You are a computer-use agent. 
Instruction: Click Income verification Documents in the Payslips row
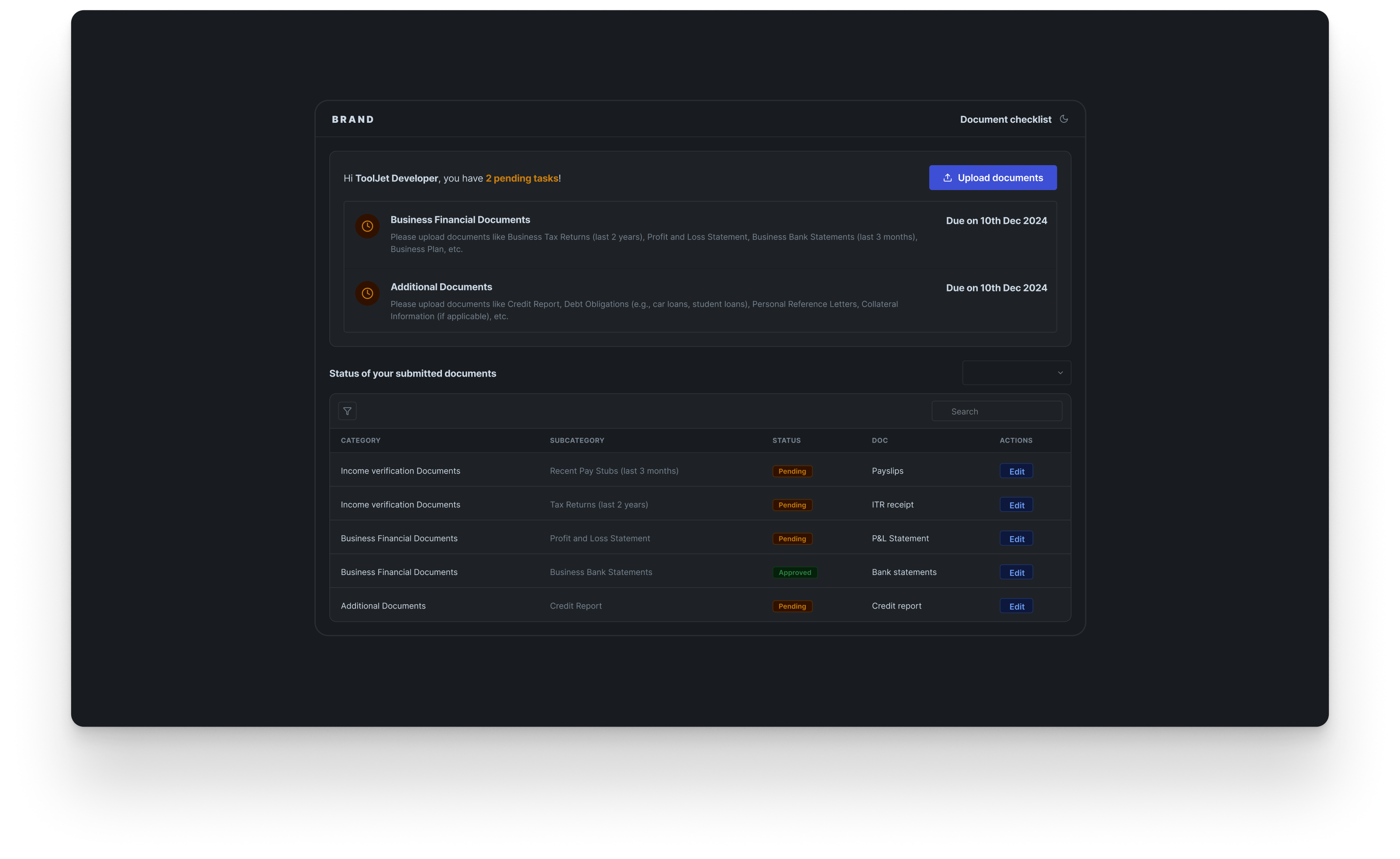pos(400,471)
